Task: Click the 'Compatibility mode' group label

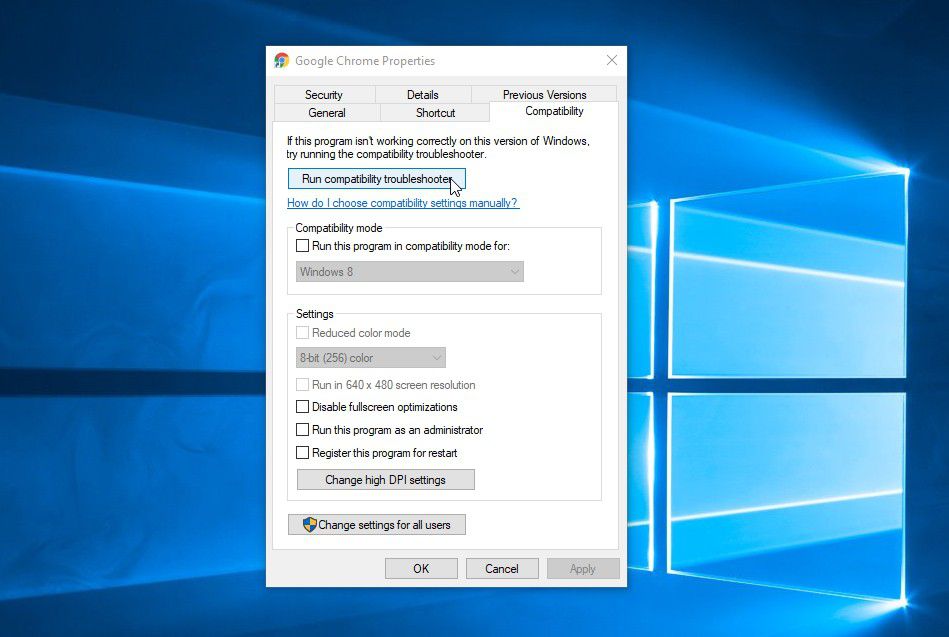Action: tap(339, 228)
